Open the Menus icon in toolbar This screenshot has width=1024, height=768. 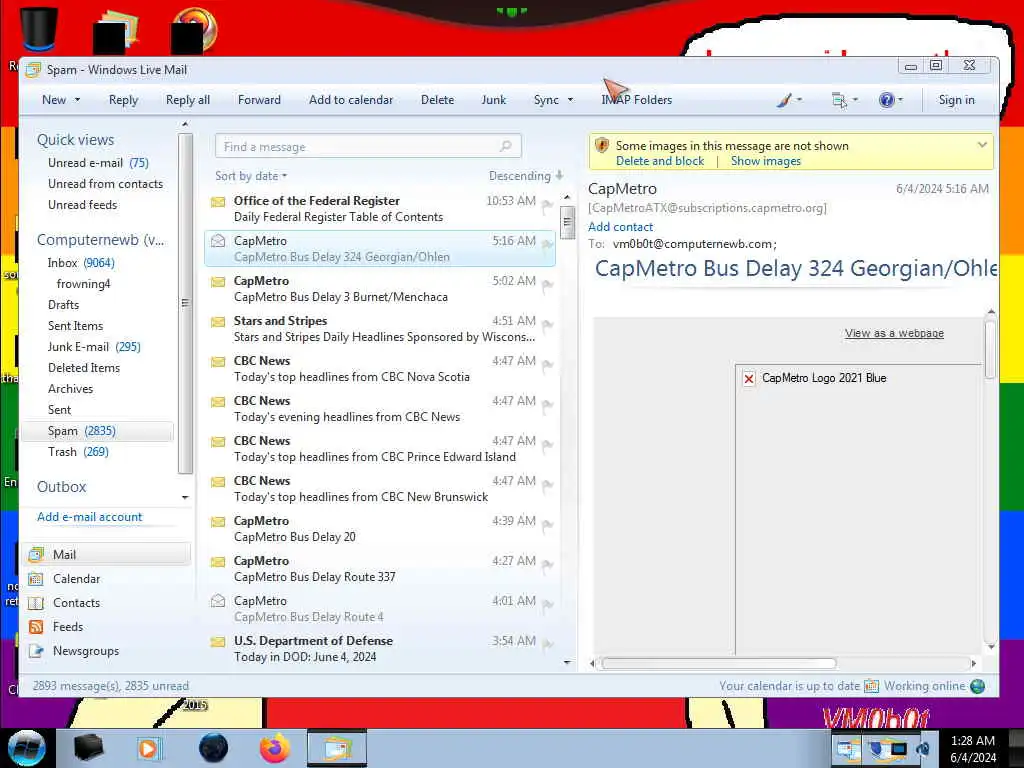pos(839,100)
